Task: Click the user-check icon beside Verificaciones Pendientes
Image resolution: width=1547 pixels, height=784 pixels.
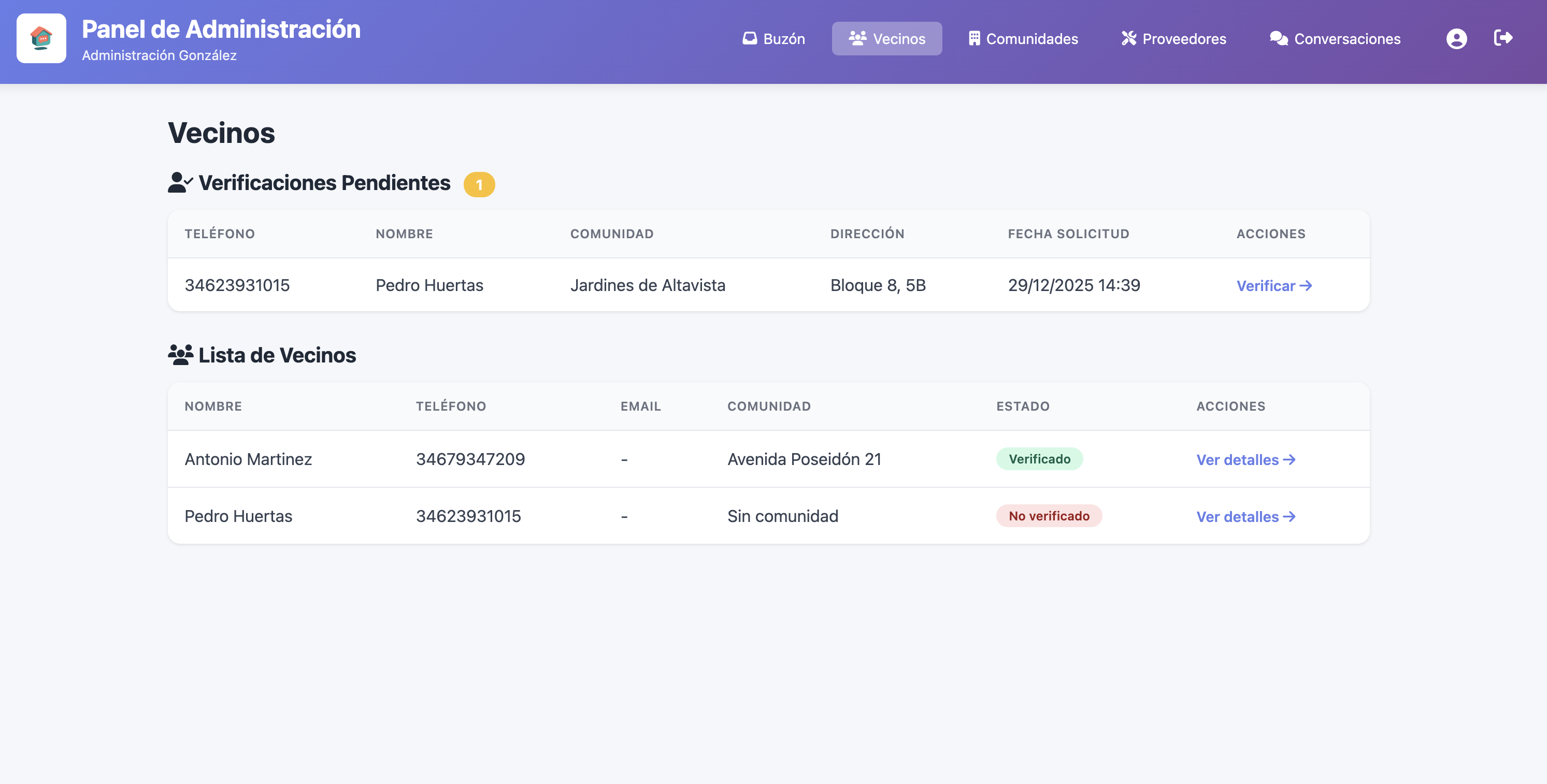Action: [180, 182]
